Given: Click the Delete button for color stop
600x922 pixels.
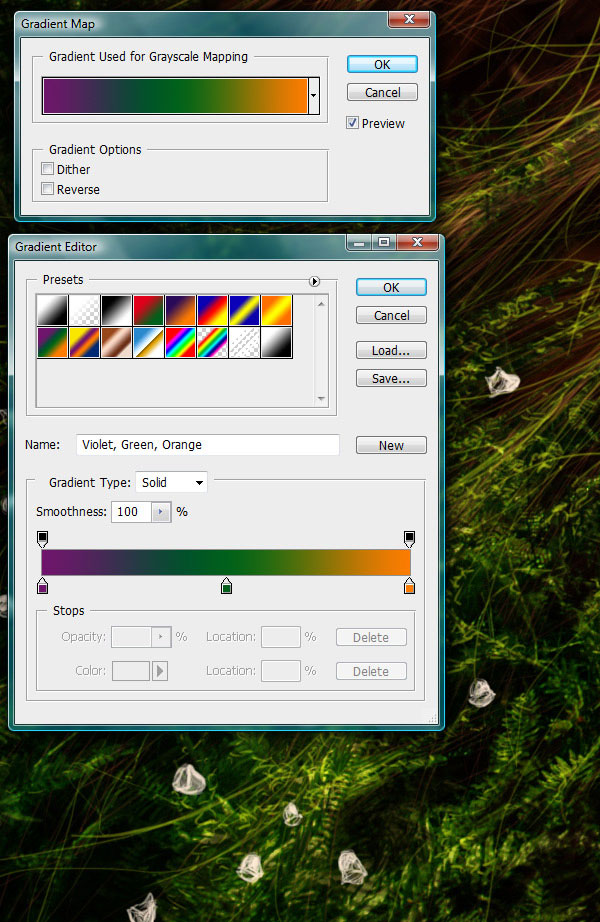Looking at the screenshot, I should [371, 671].
